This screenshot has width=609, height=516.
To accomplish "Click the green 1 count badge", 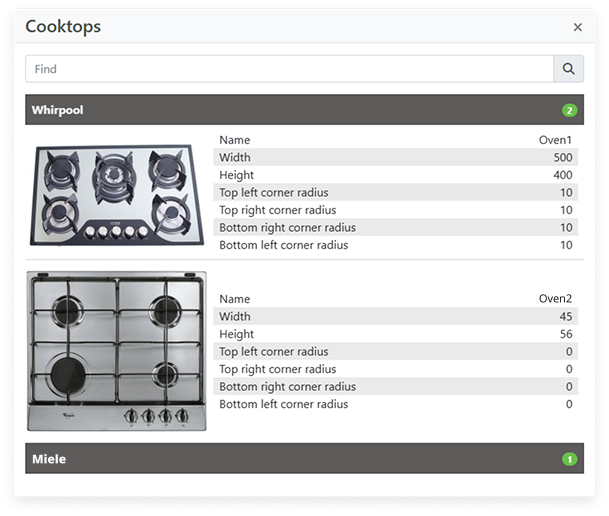I will coord(569,459).
